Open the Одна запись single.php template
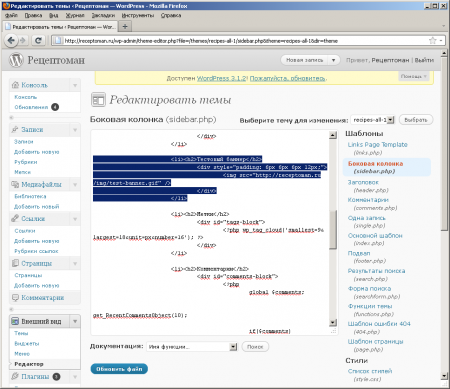 tap(366, 218)
